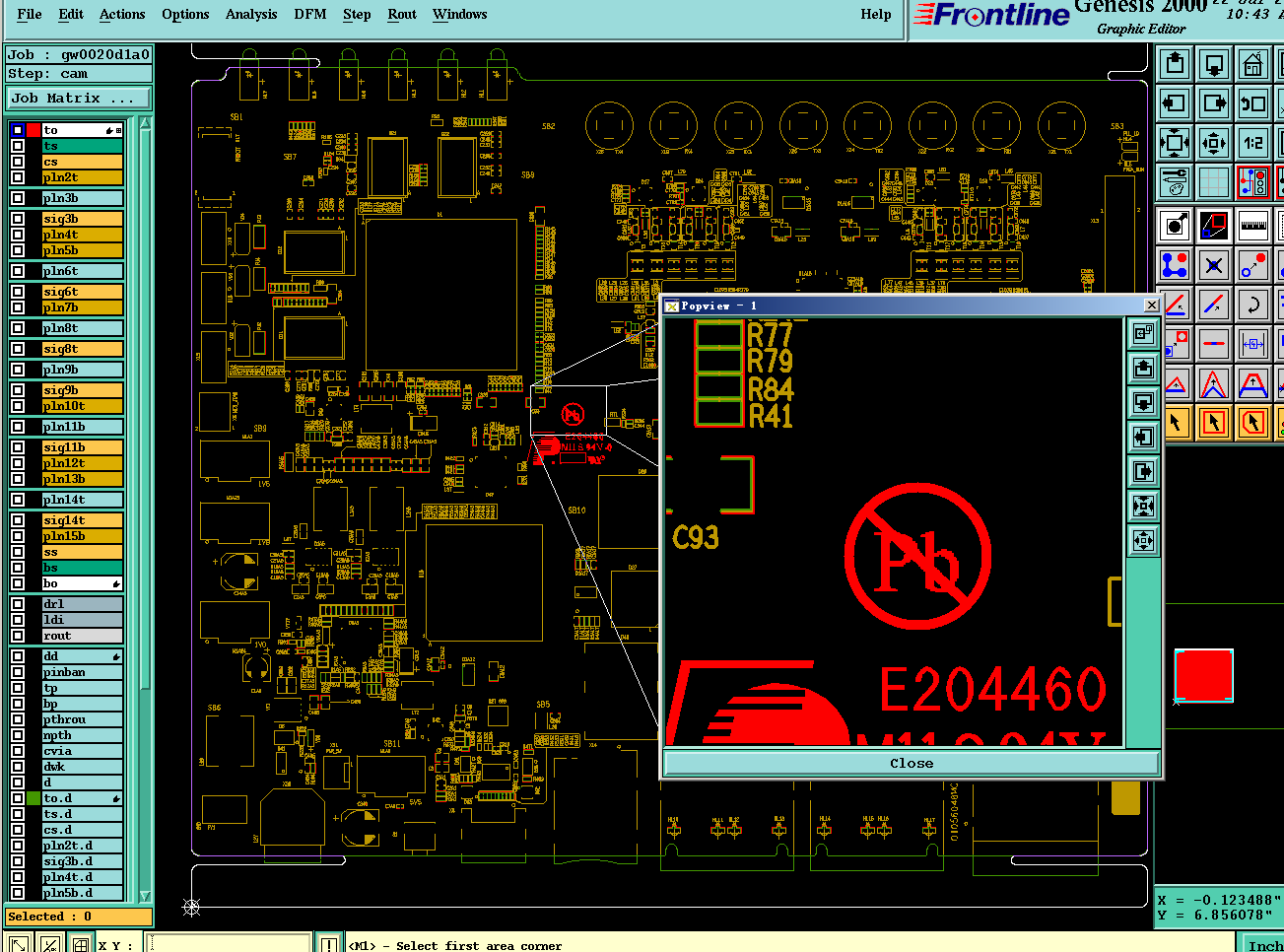1284x952 pixels.
Task: Click the home view icon
Action: (1252, 65)
